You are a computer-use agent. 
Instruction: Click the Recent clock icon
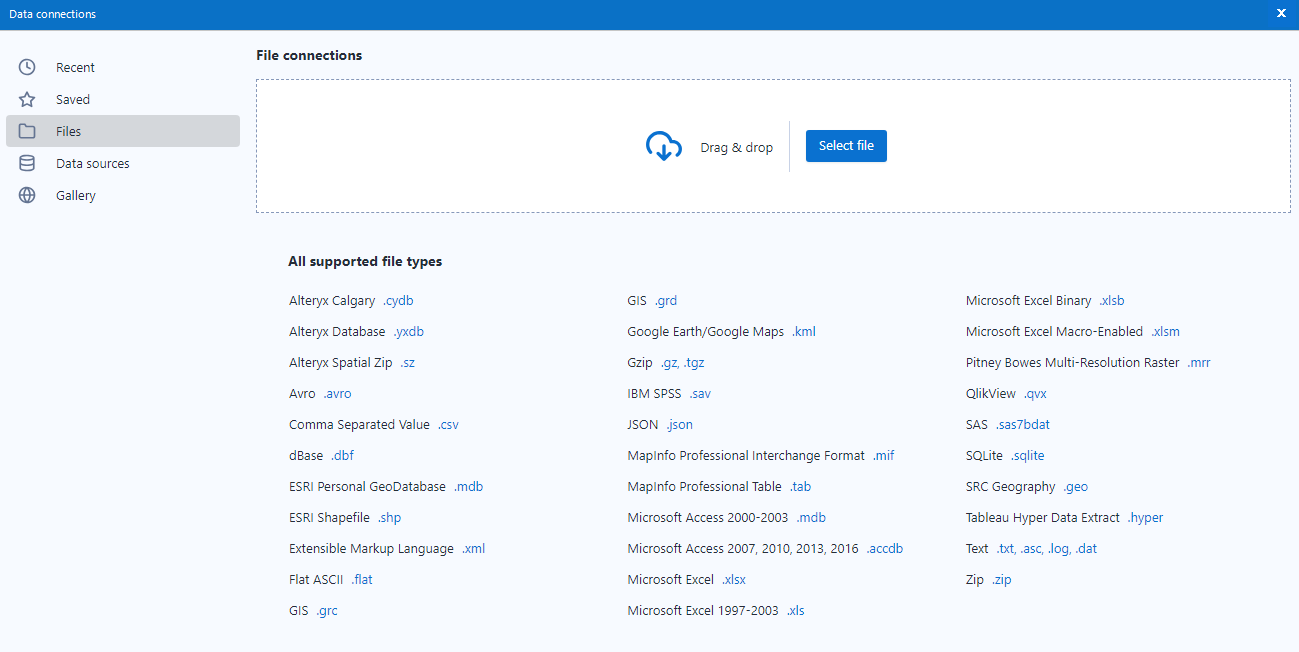(x=27, y=67)
